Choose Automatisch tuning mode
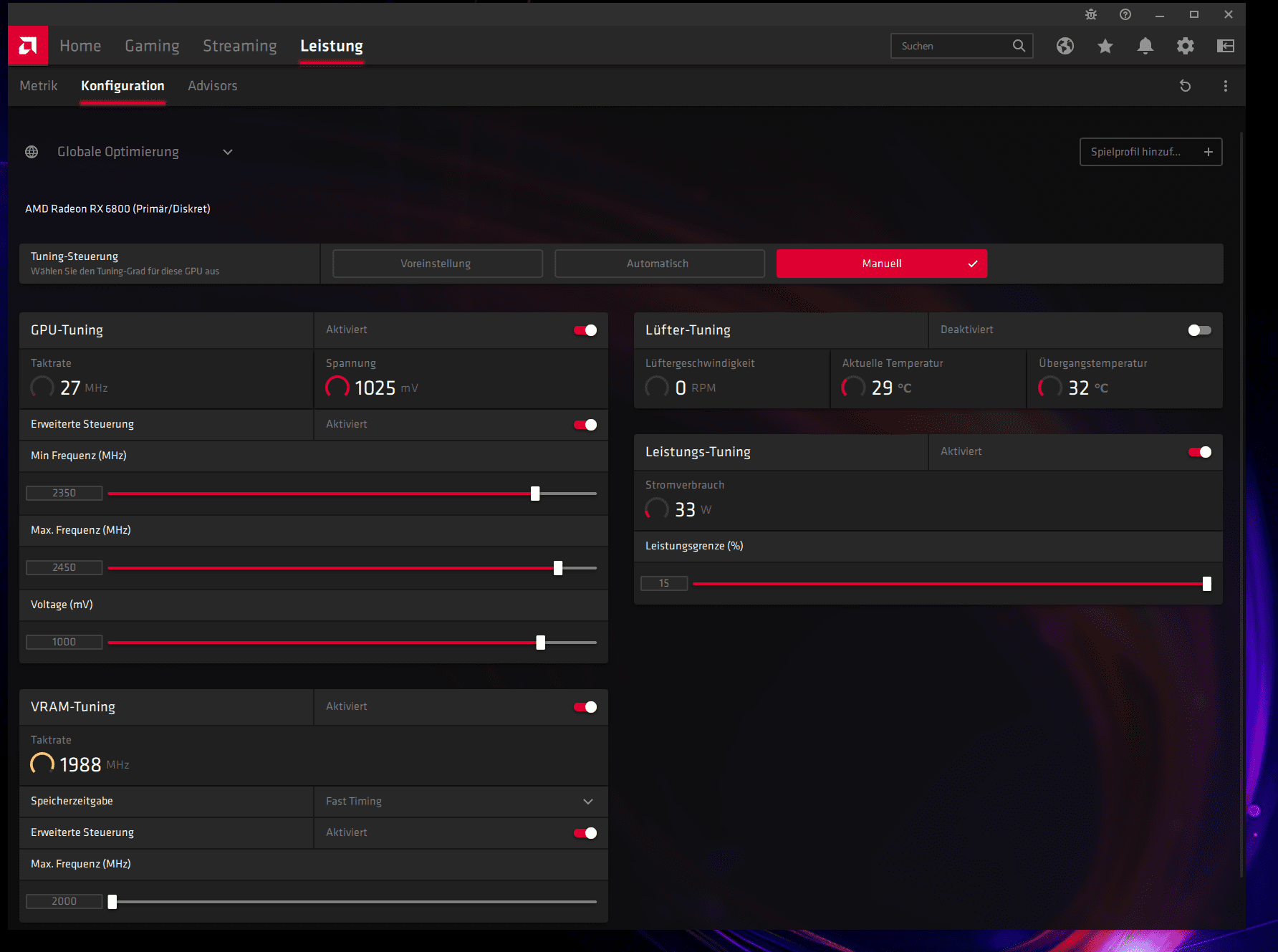 659,264
